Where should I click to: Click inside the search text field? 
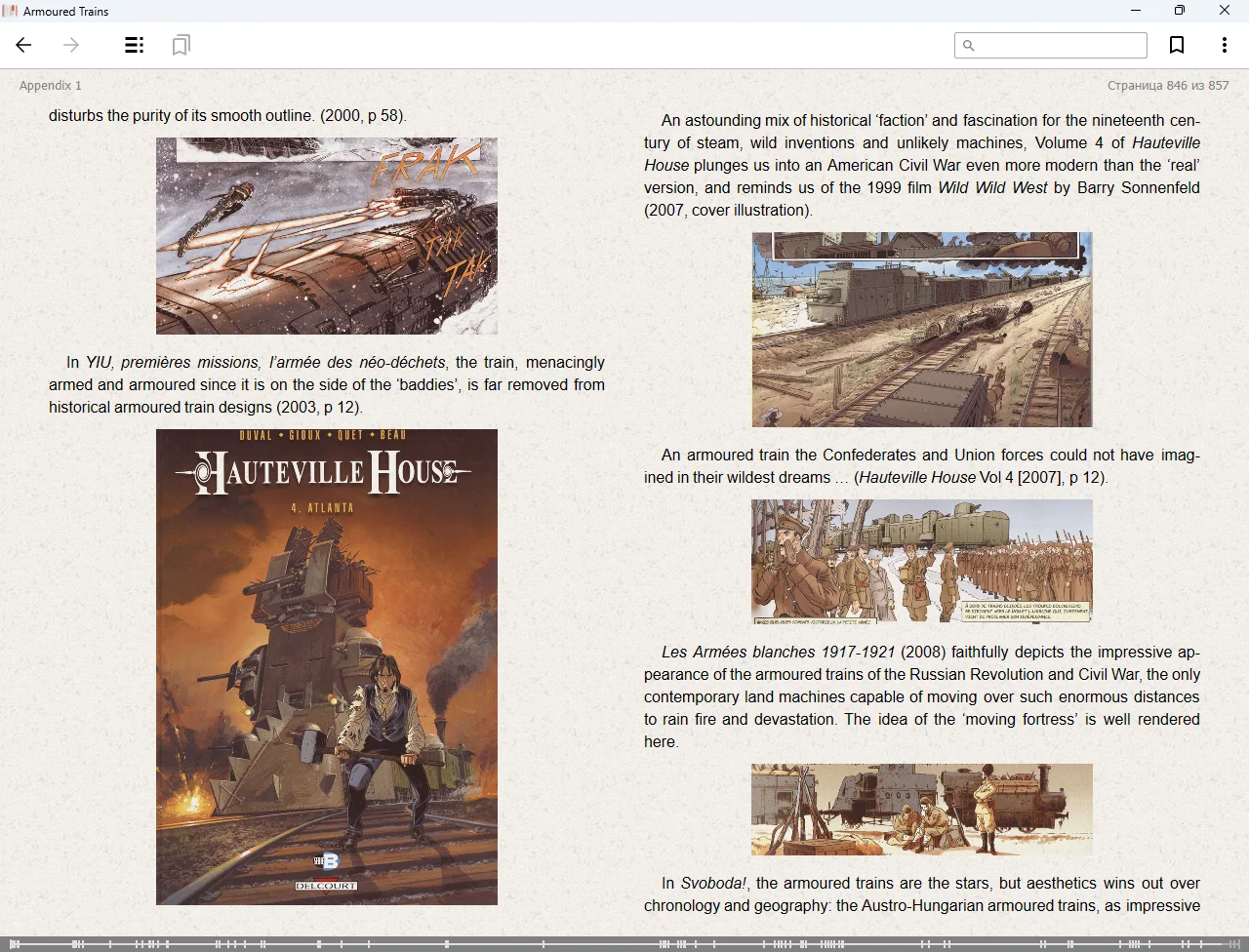(1060, 46)
